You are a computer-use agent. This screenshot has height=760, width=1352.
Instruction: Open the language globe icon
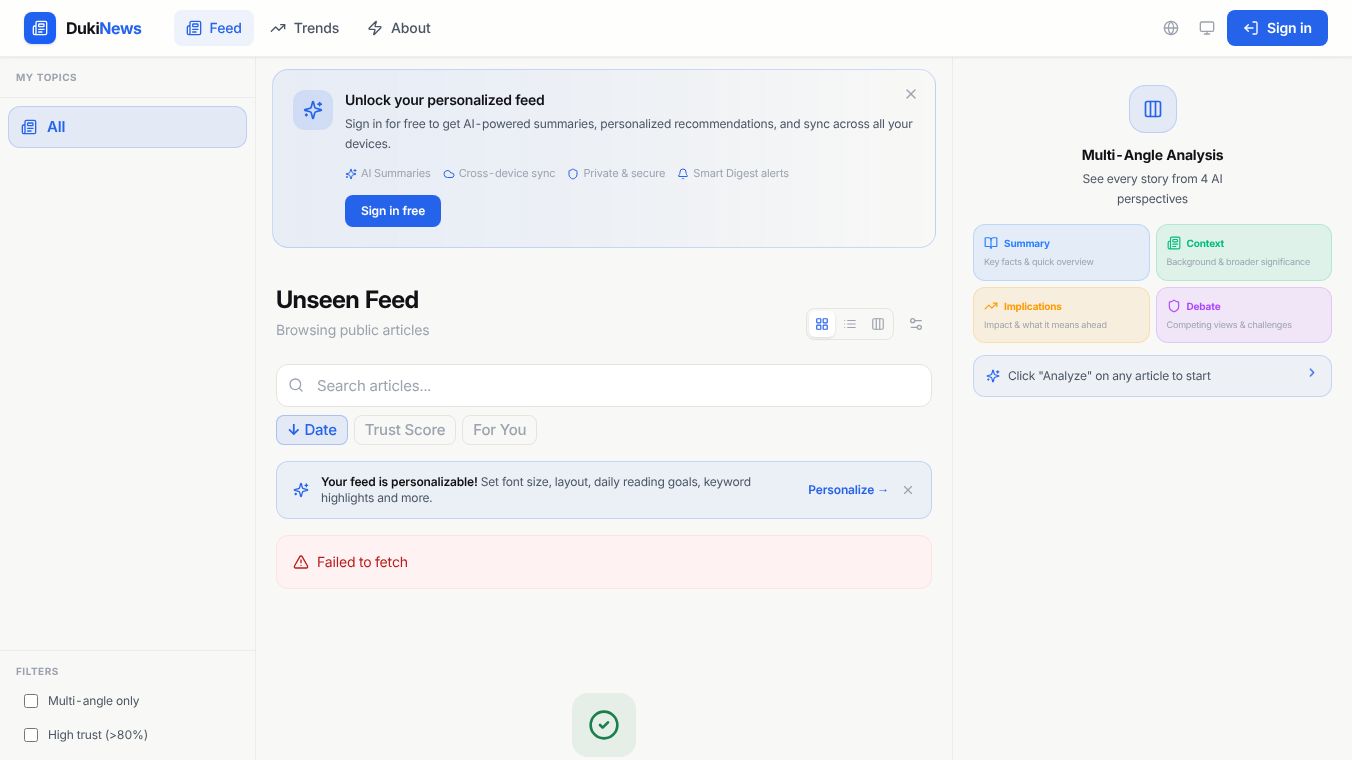click(x=1171, y=28)
